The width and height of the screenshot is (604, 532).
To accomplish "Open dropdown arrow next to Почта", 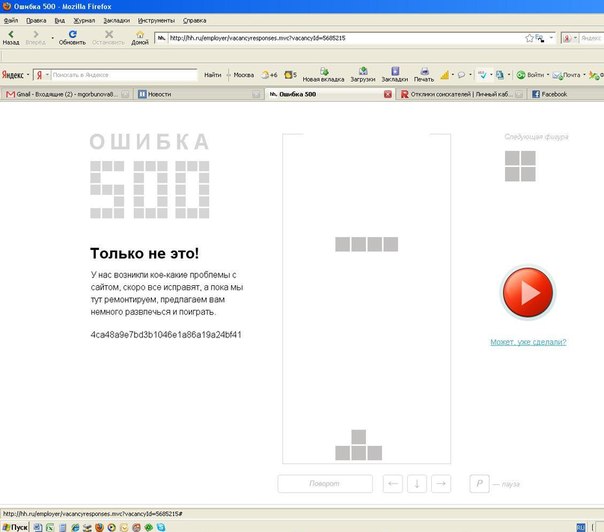I will pos(584,74).
